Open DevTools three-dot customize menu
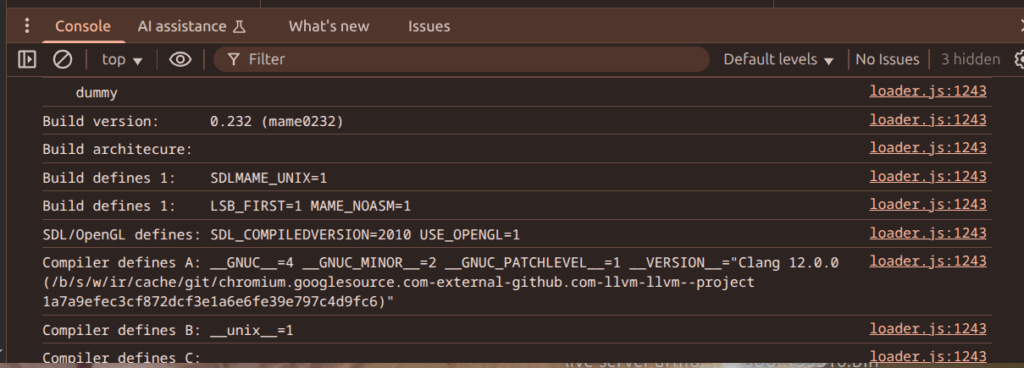The width and height of the screenshot is (1024, 368). (27, 26)
